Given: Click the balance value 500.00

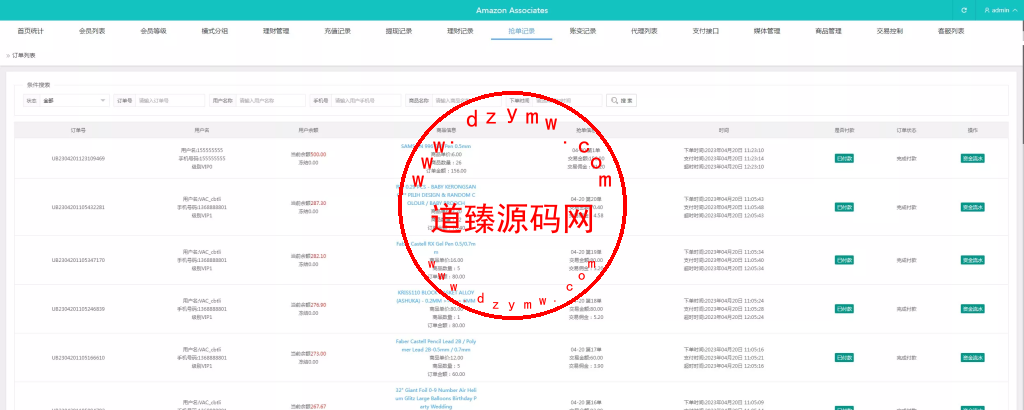Looking at the screenshot, I should pyautogui.click(x=318, y=155).
